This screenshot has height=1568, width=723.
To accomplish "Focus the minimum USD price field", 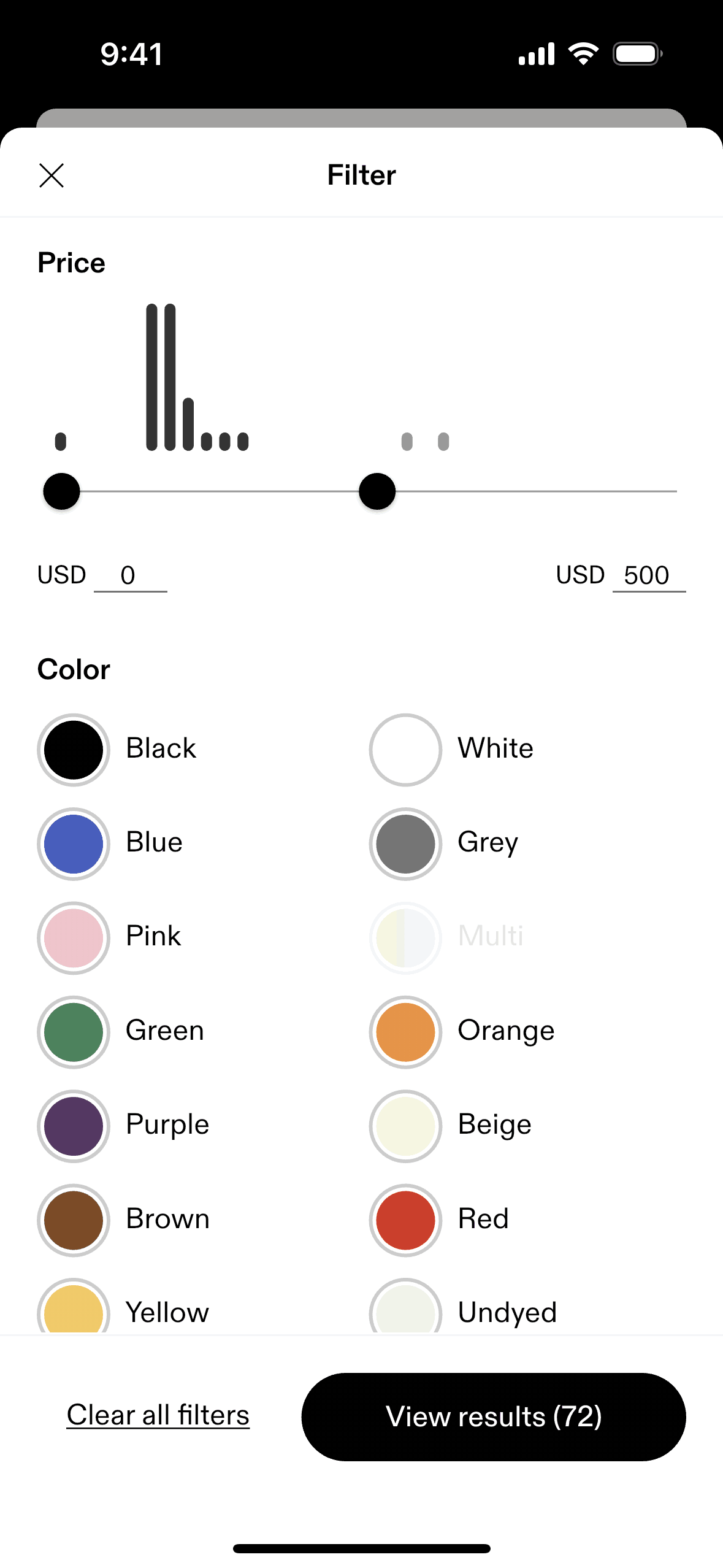I will tap(130, 576).
